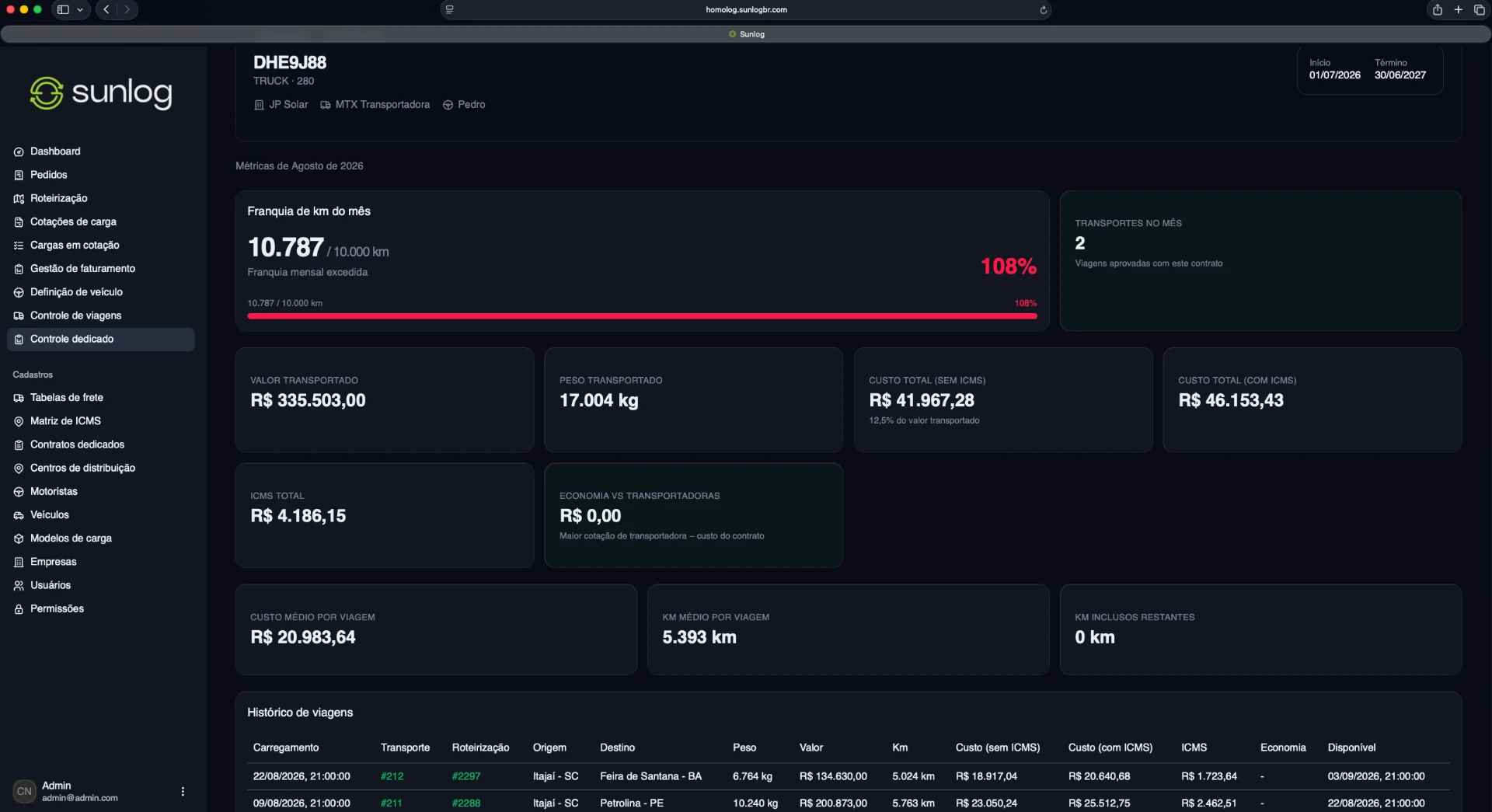Click the Motoristas steering wheel icon

click(19, 492)
